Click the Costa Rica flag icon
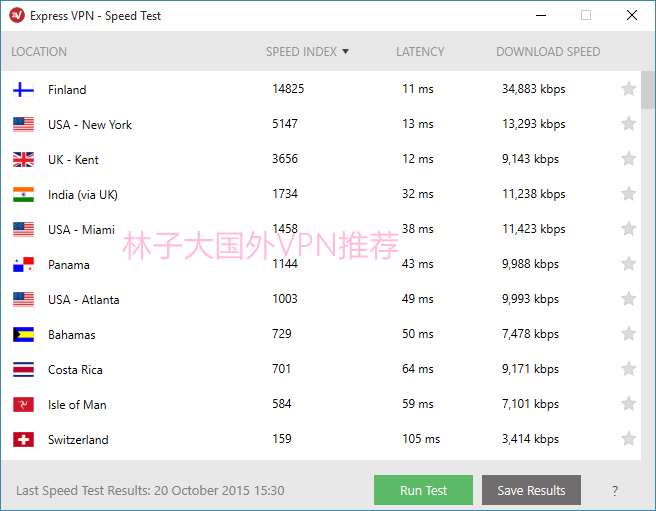This screenshot has width=656, height=511. [23, 370]
